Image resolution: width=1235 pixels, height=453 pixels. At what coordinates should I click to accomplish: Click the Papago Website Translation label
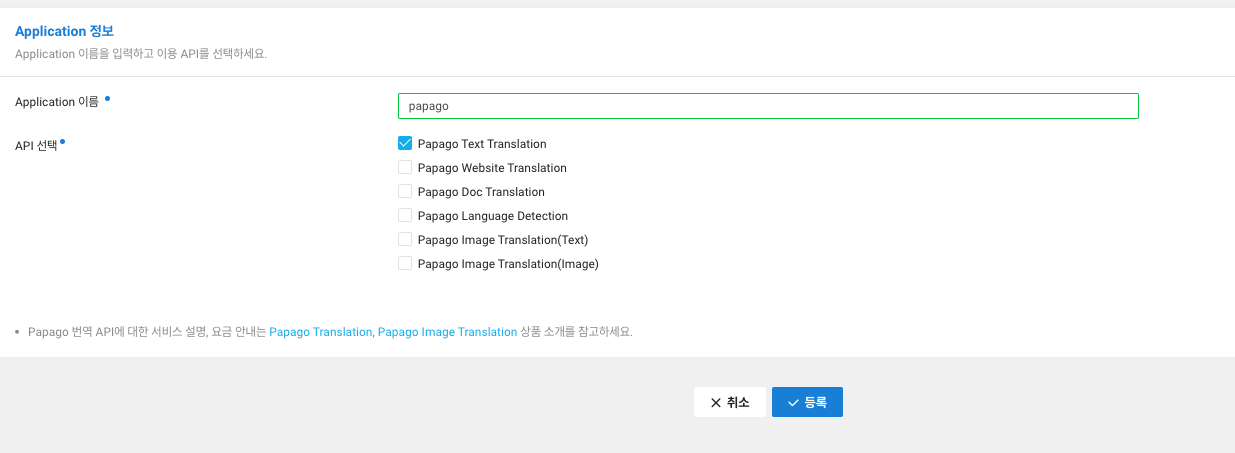point(492,168)
